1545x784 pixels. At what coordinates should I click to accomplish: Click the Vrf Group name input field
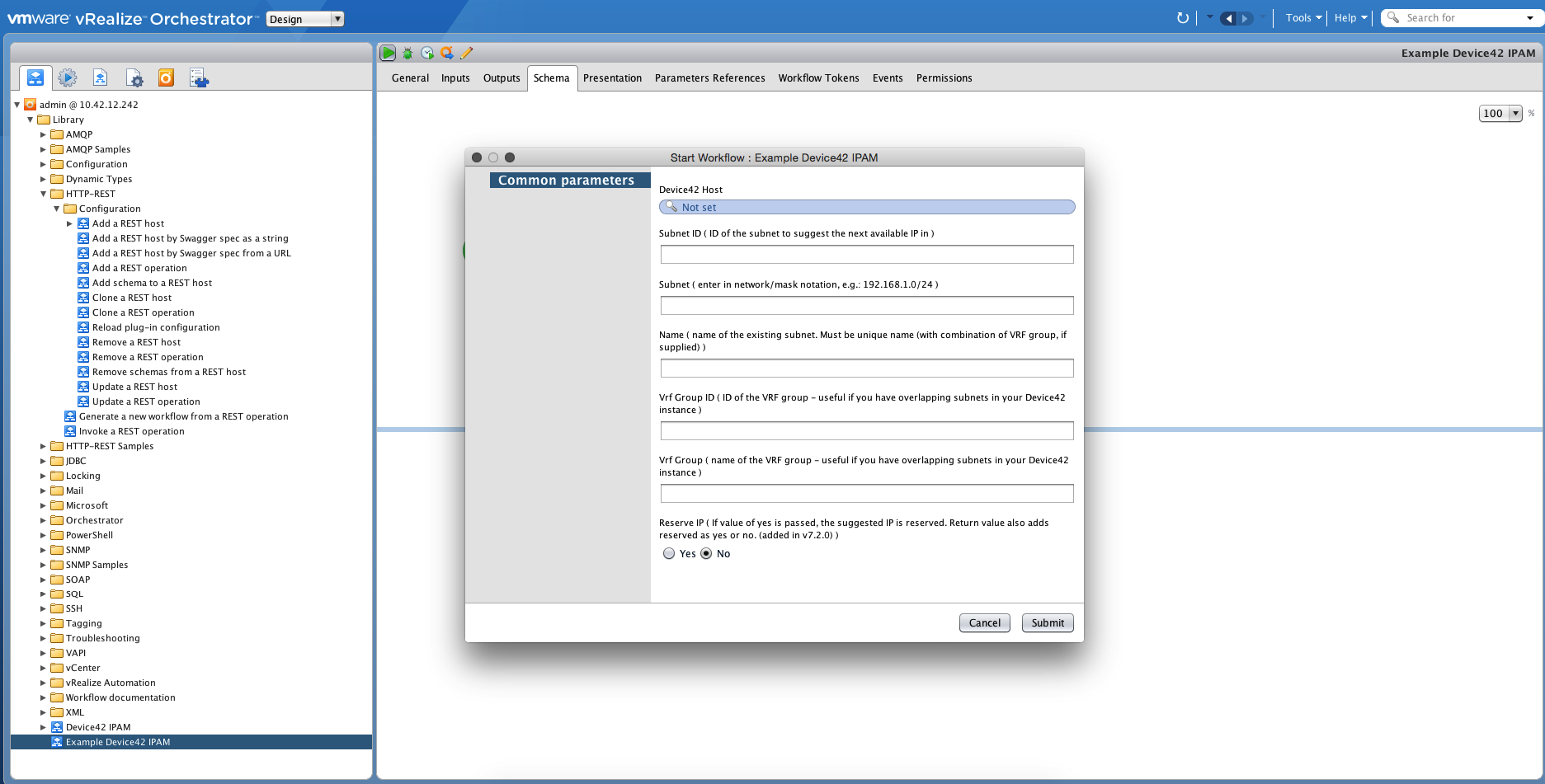coord(867,493)
